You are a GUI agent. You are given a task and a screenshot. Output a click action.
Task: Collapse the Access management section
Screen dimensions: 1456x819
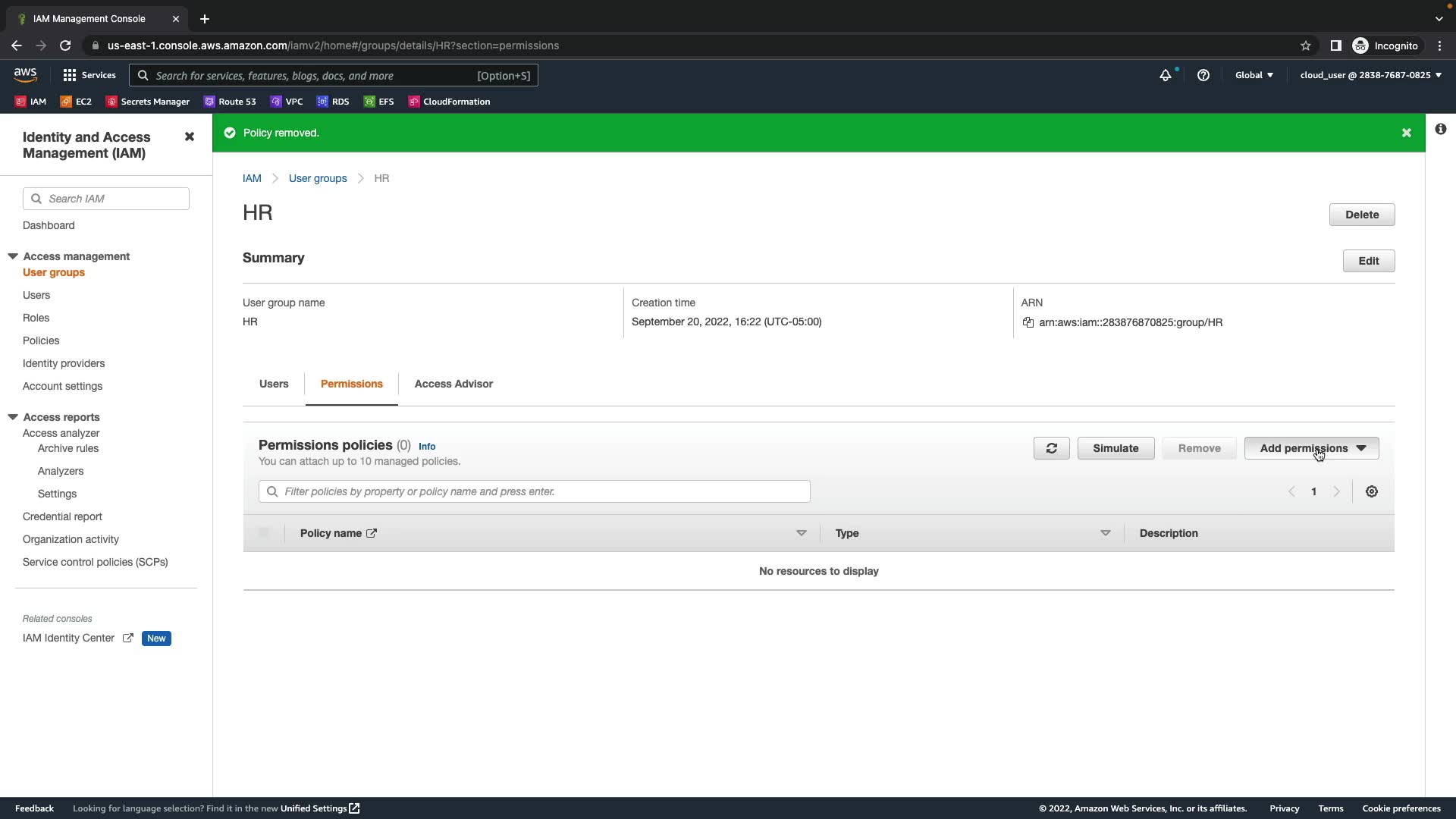click(x=13, y=256)
